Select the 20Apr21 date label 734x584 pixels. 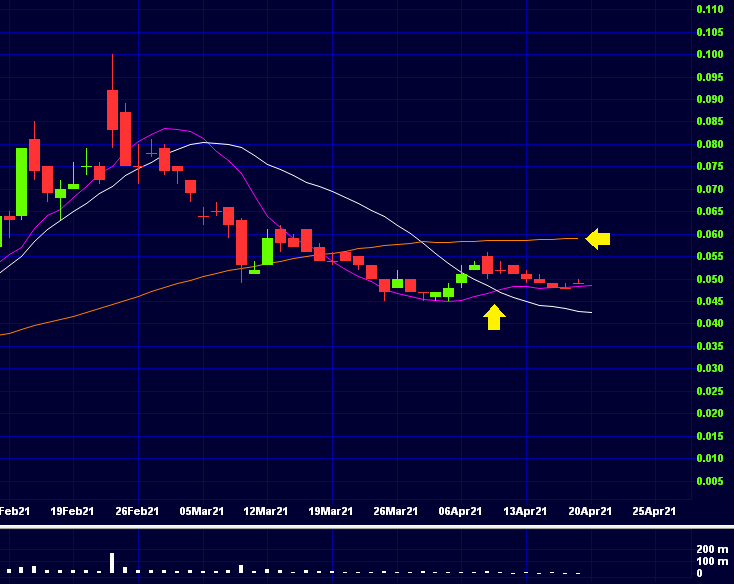tap(590, 511)
